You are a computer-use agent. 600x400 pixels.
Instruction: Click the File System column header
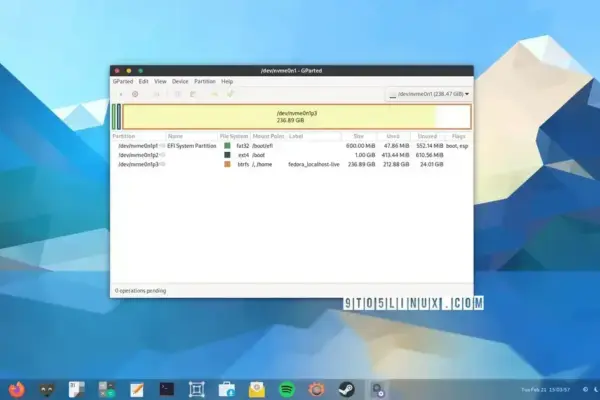point(234,136)
